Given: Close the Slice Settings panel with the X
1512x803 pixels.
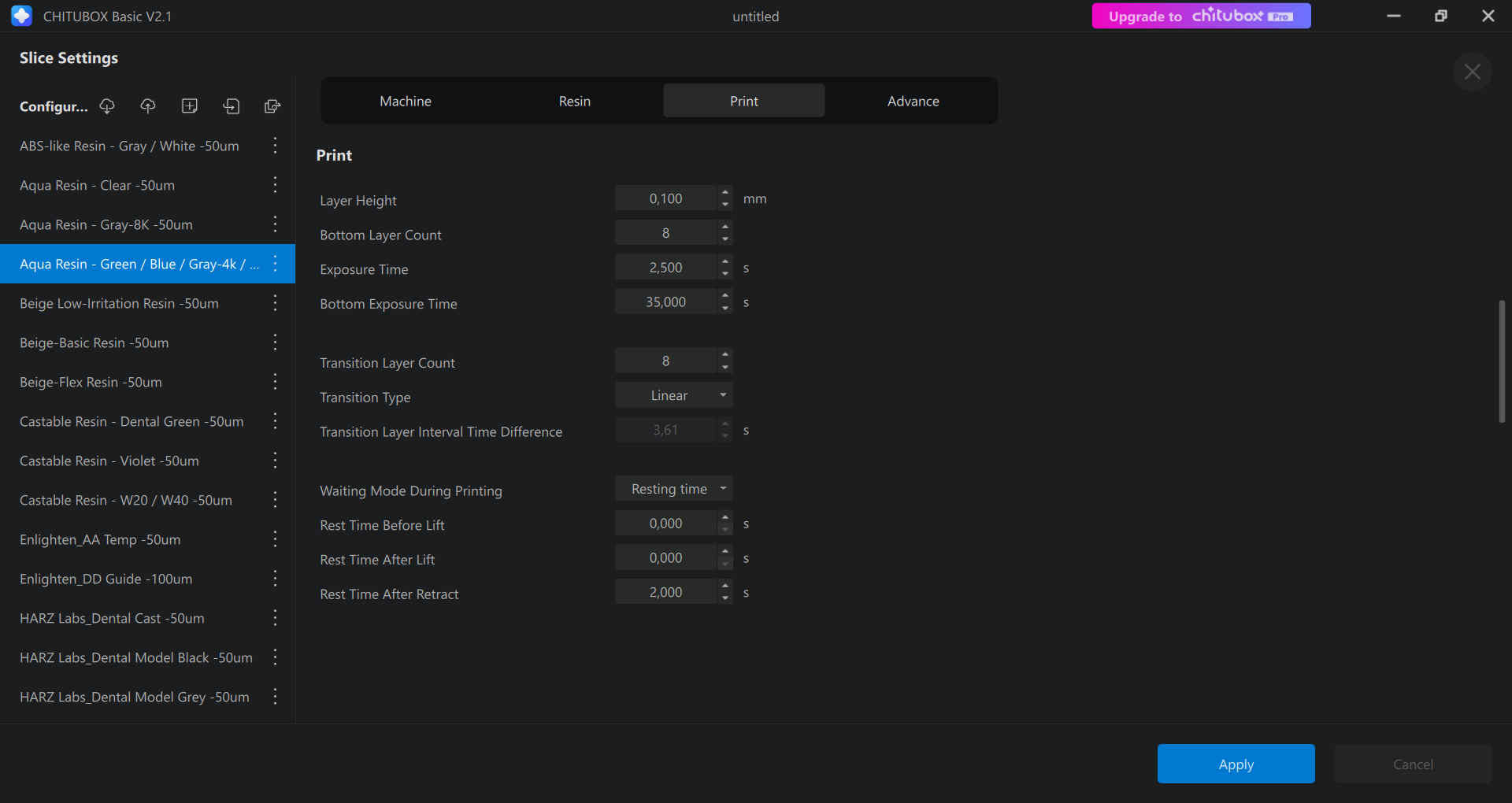Looking at the screenshot, I should coord(1472,72).
